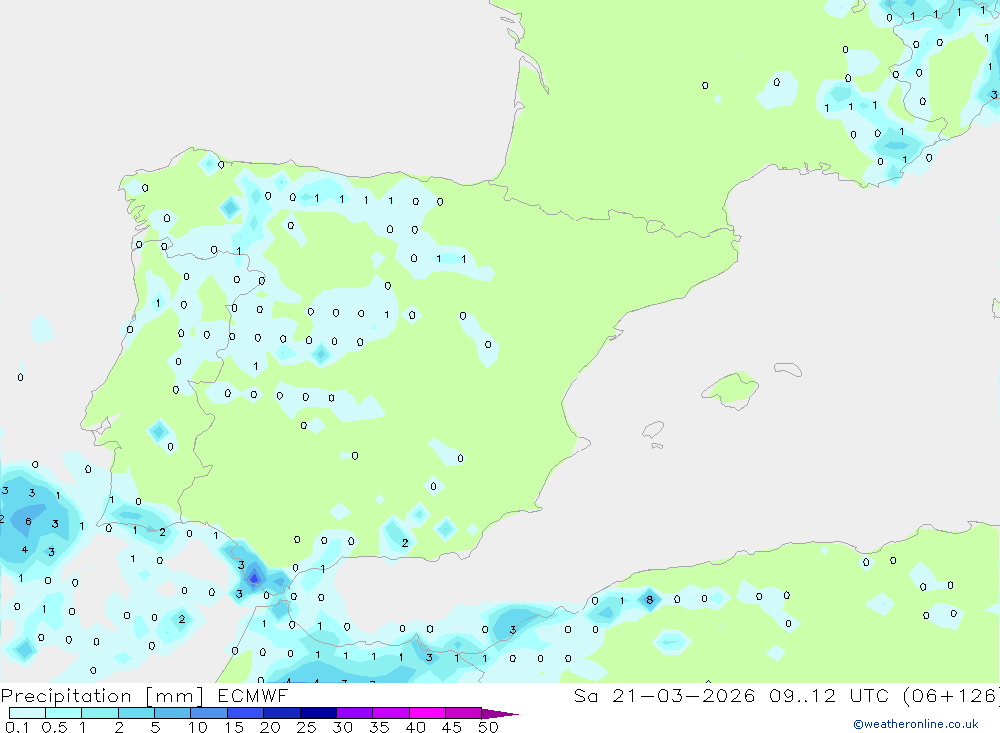
Task: Click the '(06+126)' forecast run text
Action: point(951,696)
